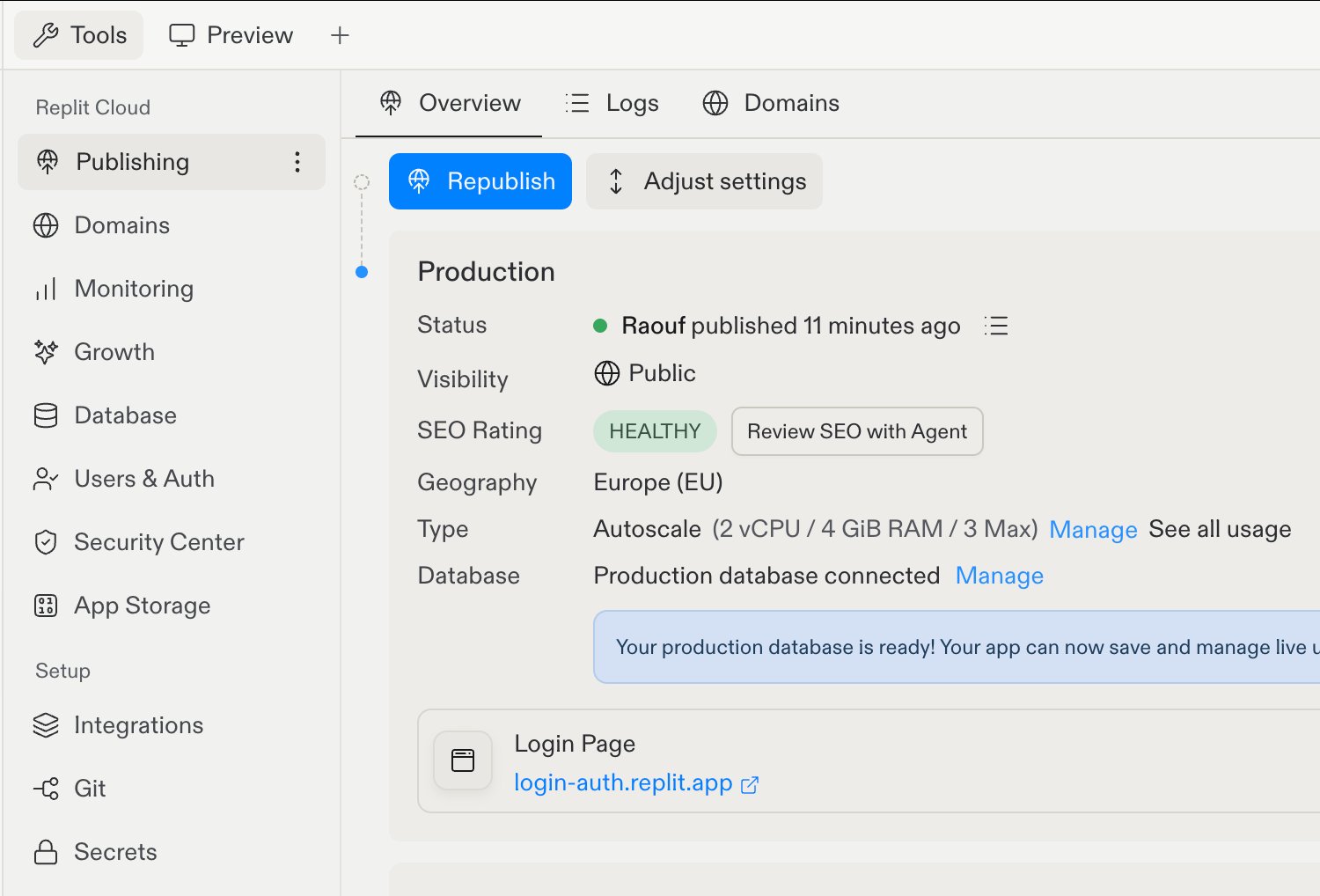Click the Monitoring bar chart icon
Screen dimensions: 1320x896
click(x=46, y=289)
